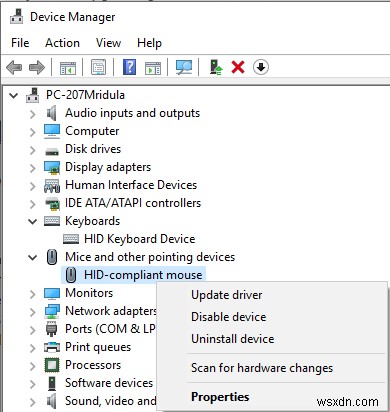Click the Disk drives icon
This screenshot has width=390, height=412.
52,152
